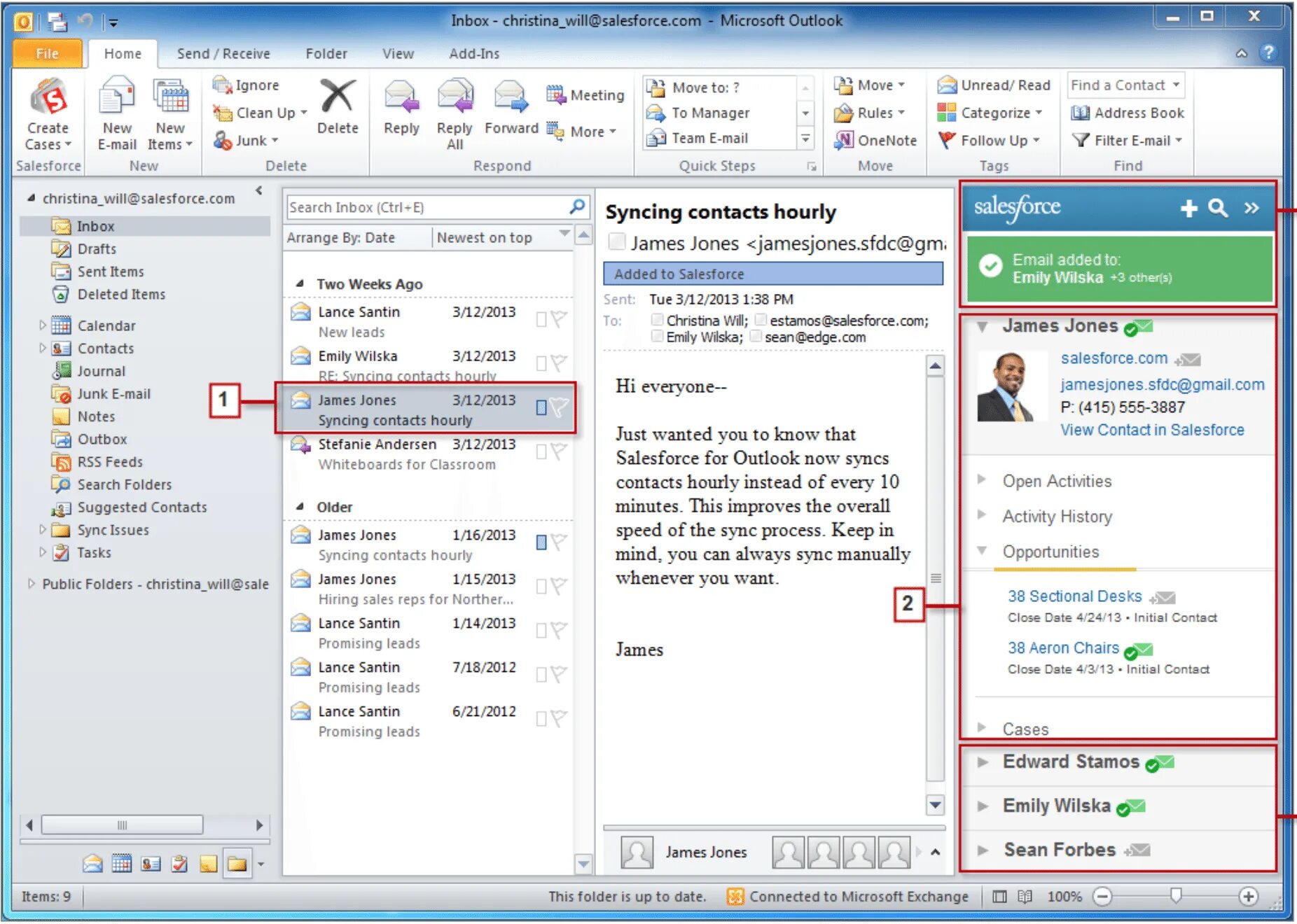This screenshot has width=1297, height=924.
Task: Open the 38 Sectional Desks opportunity
Action: click(x=1075, y=596)
